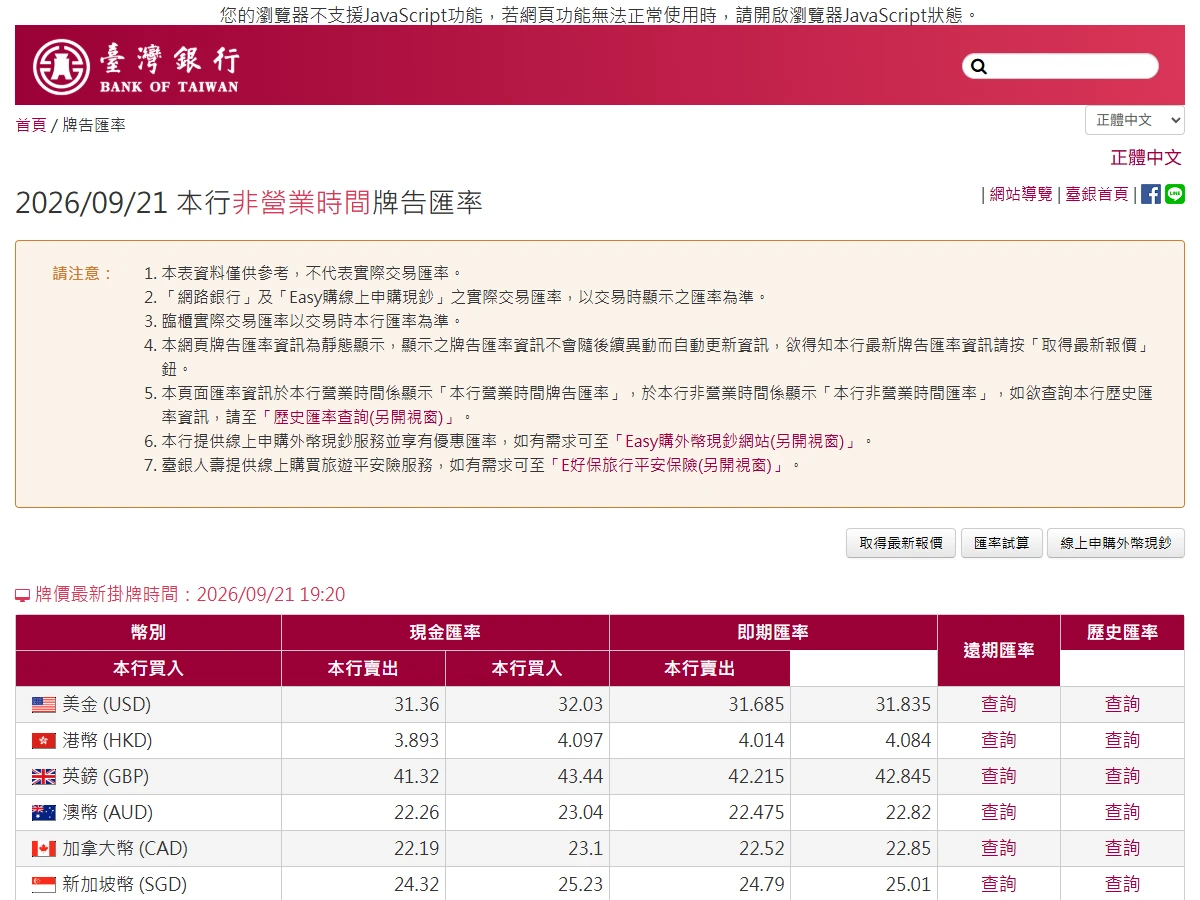
Task: Click the AUD value 23.04
Action: [x=580, y=812]
